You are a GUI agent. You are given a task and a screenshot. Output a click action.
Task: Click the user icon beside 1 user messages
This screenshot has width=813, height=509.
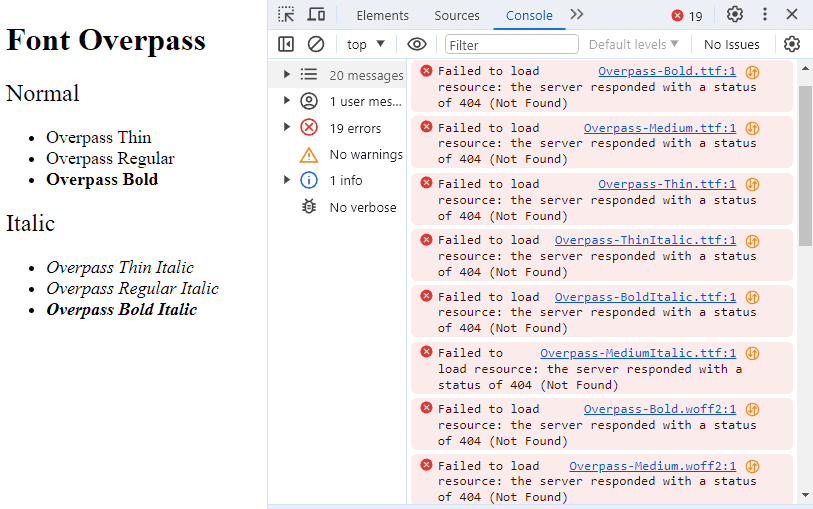point(309,101)
